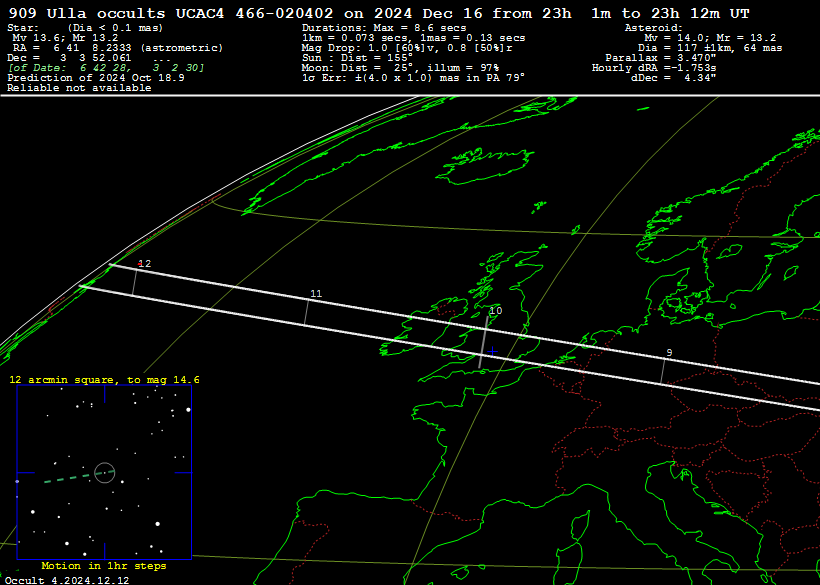Select the 9 minute marker on the path
820x585 pixels.
click(668, 353)
